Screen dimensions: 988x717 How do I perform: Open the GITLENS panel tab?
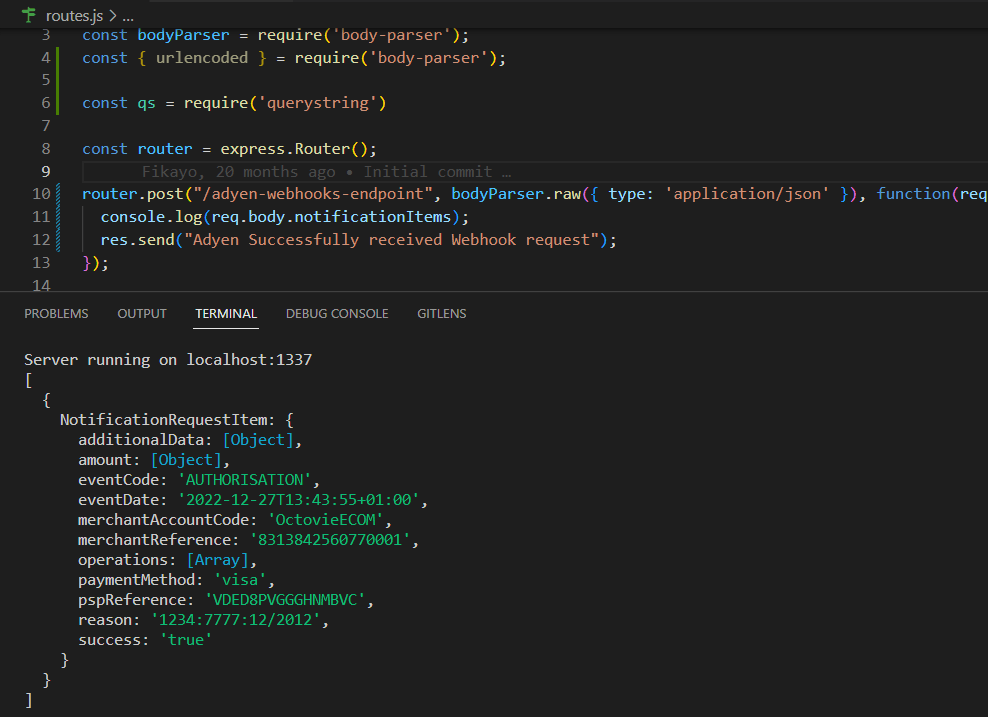tap(441, 313)
